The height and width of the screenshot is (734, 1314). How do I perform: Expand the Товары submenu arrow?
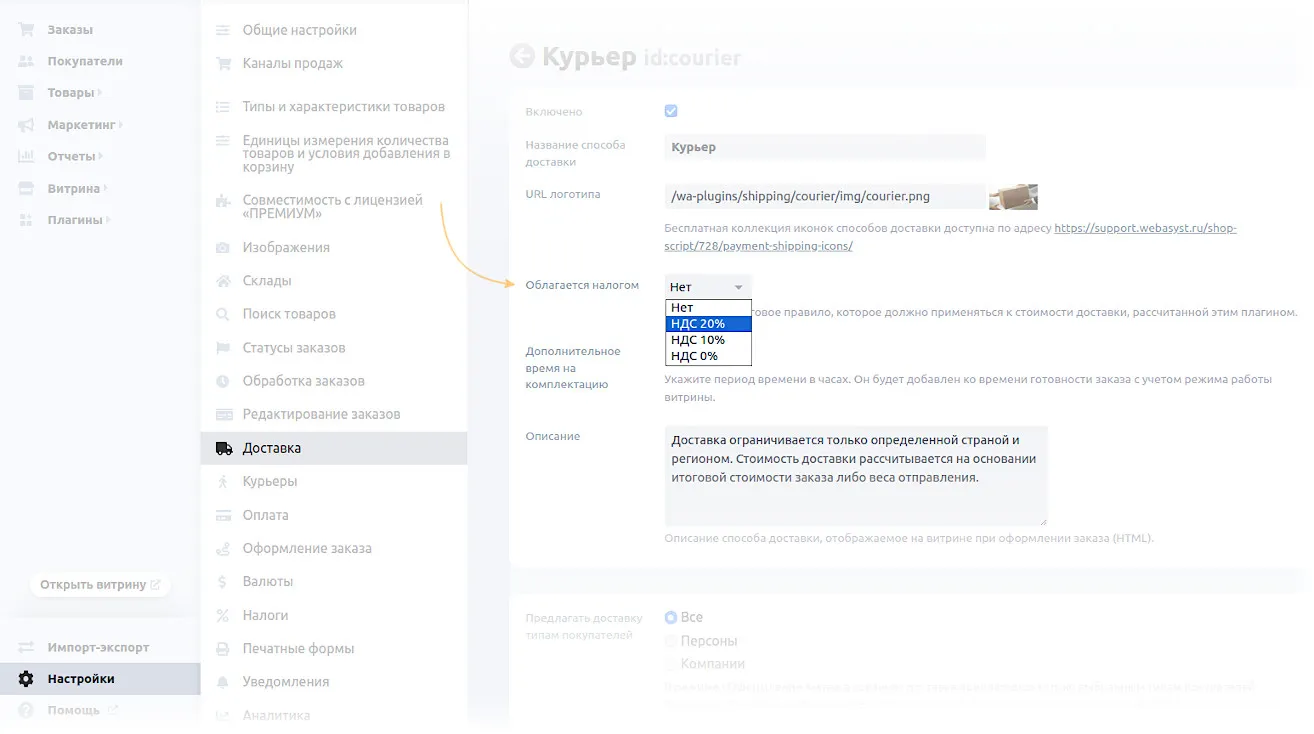pyautogui.click(x=101, y=93)
